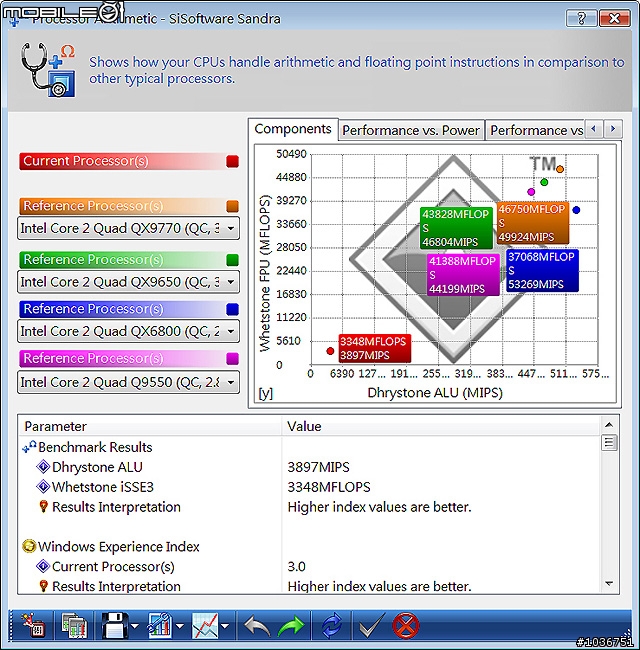Open the Performance vs. Power tab
Screen dimensions: 640x650
411,130
